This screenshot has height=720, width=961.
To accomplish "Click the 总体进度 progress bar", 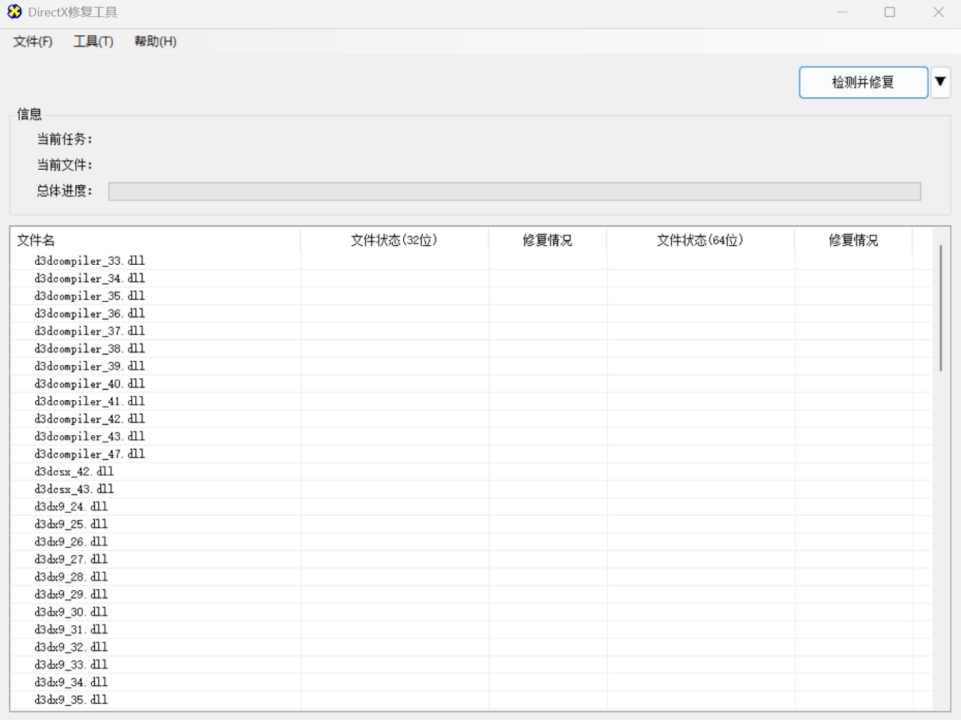I will [514, 191].
